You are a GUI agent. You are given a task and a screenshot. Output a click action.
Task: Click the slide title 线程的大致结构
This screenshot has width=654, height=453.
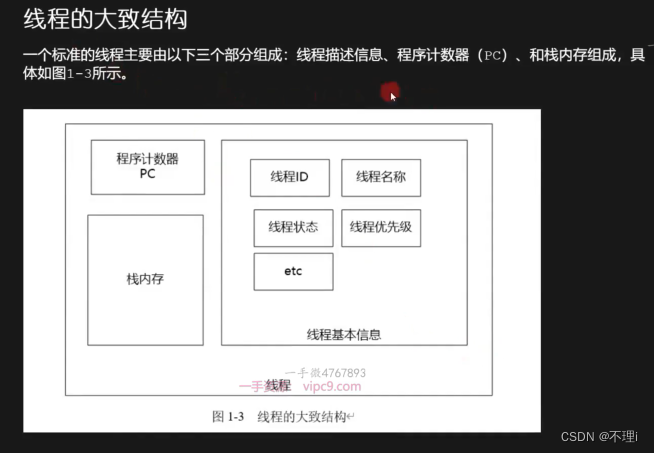coord(105,19)
